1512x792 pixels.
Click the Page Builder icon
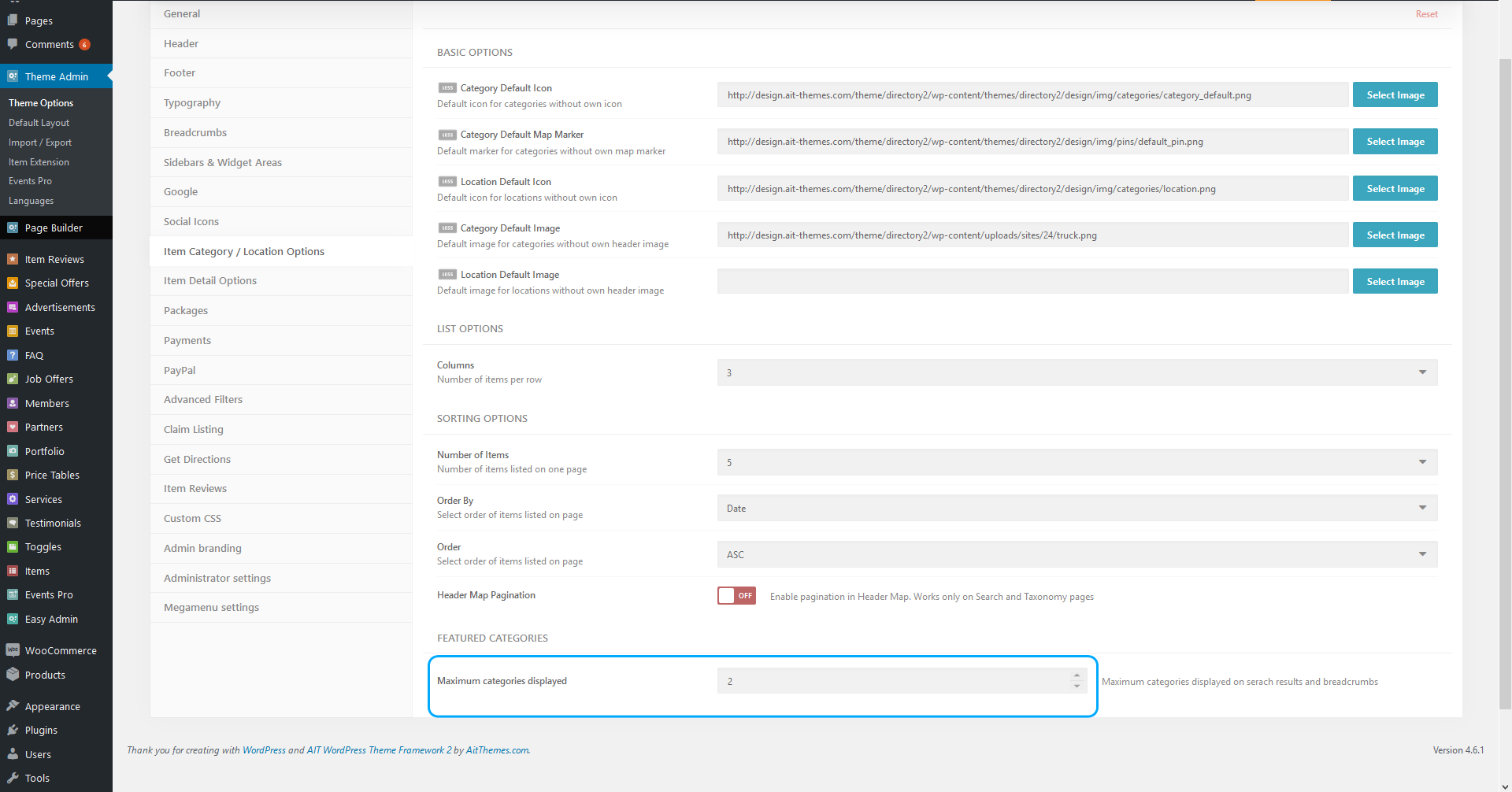[x=13, y=228]
